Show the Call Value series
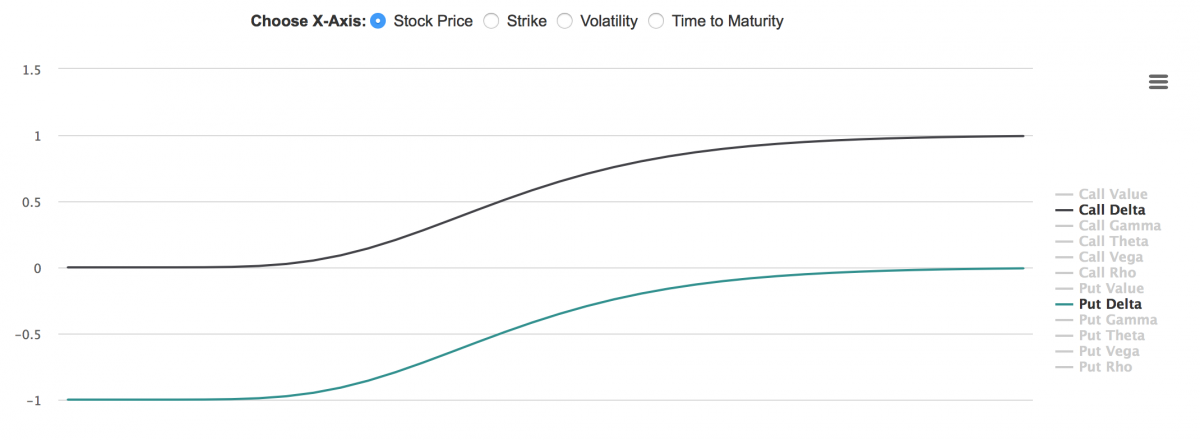This screenshot has width=1200, height=440. pyautogui.click(x=1113, y=194)
